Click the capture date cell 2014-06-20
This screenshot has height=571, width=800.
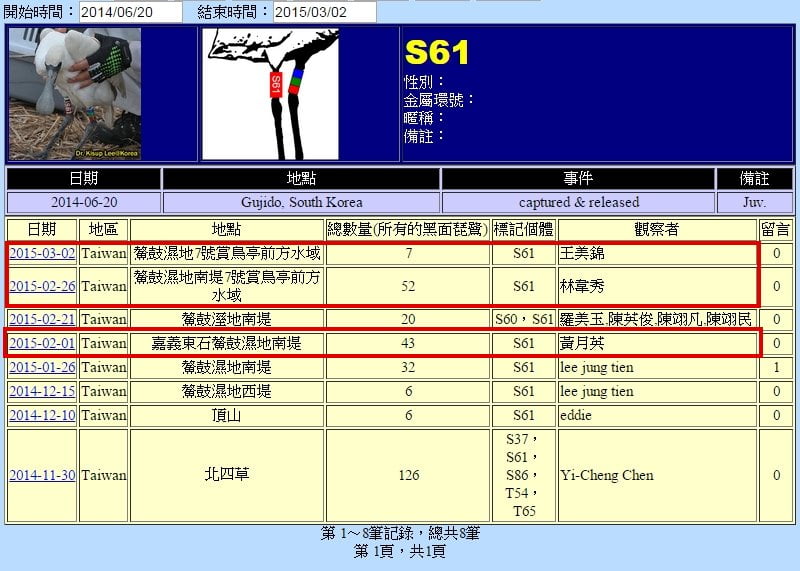tap(84, 202)
